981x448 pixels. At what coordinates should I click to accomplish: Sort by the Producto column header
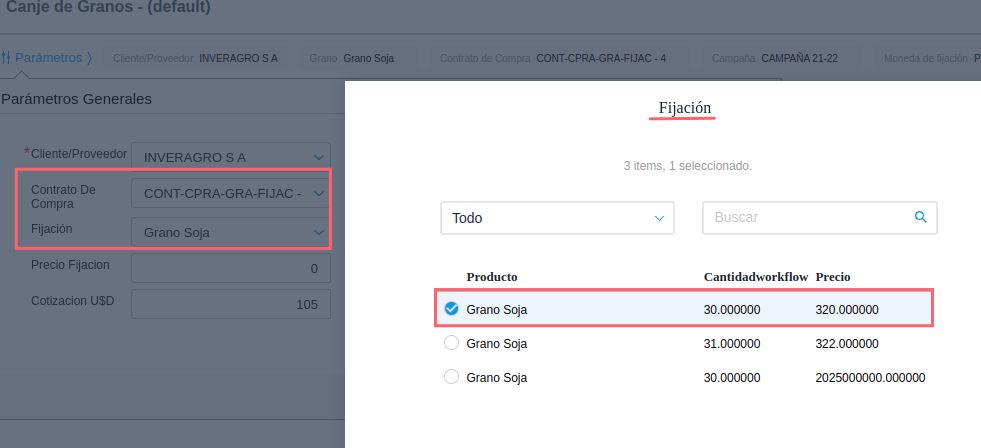coord(491,277)
